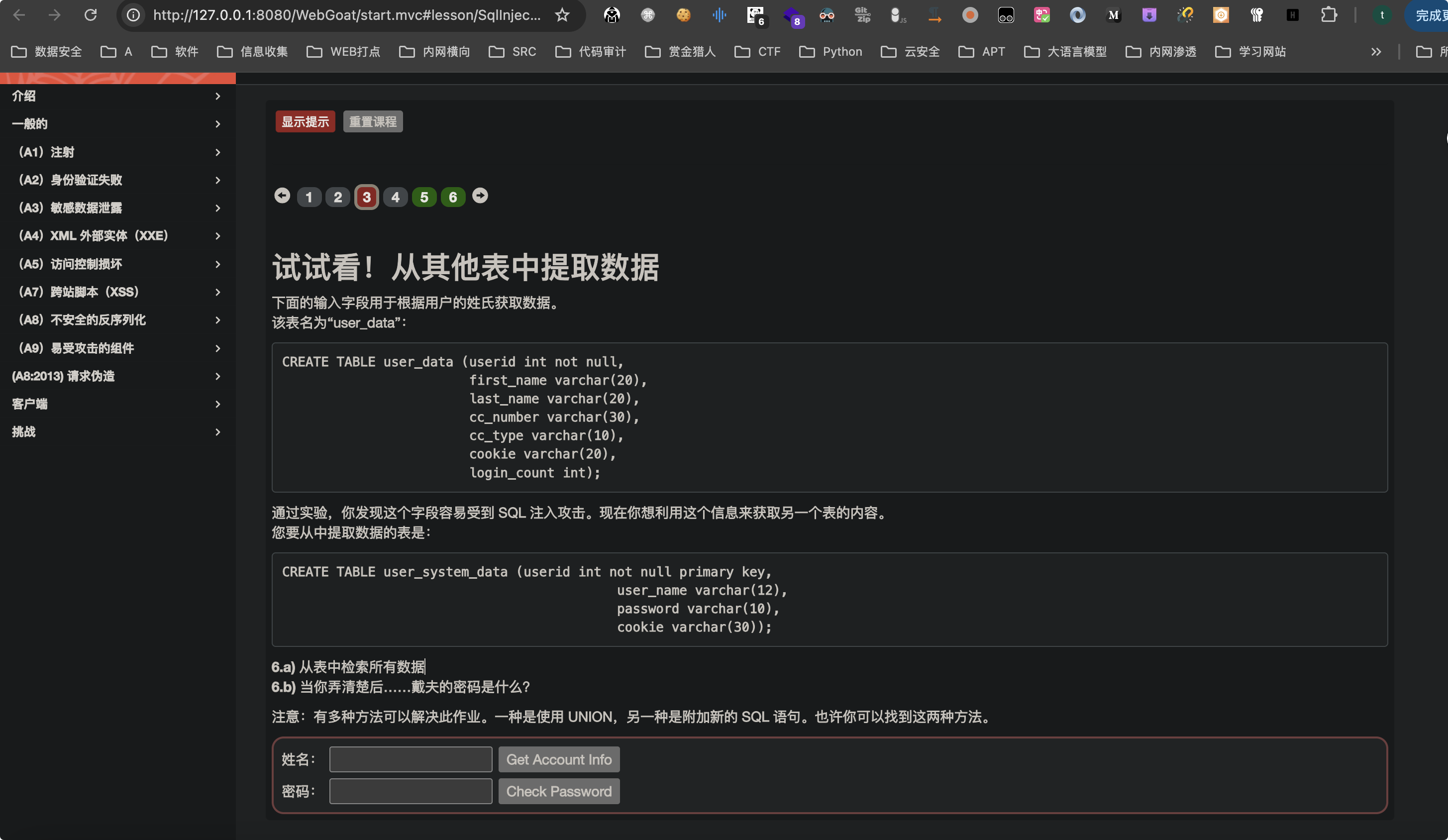Viewport: 1448px width, 840px height.
Task: Expand the 挑战 sidebar section
Action: point(118,431)
